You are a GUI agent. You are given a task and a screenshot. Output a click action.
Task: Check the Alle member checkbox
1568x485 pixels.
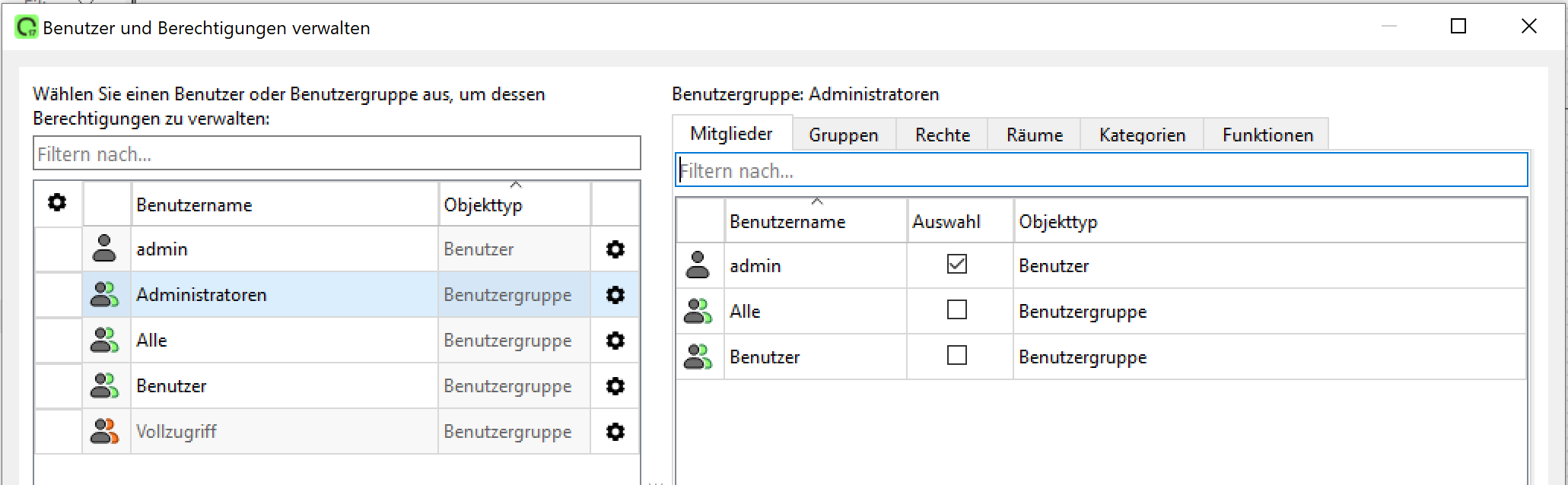click(x=957, y=309)
